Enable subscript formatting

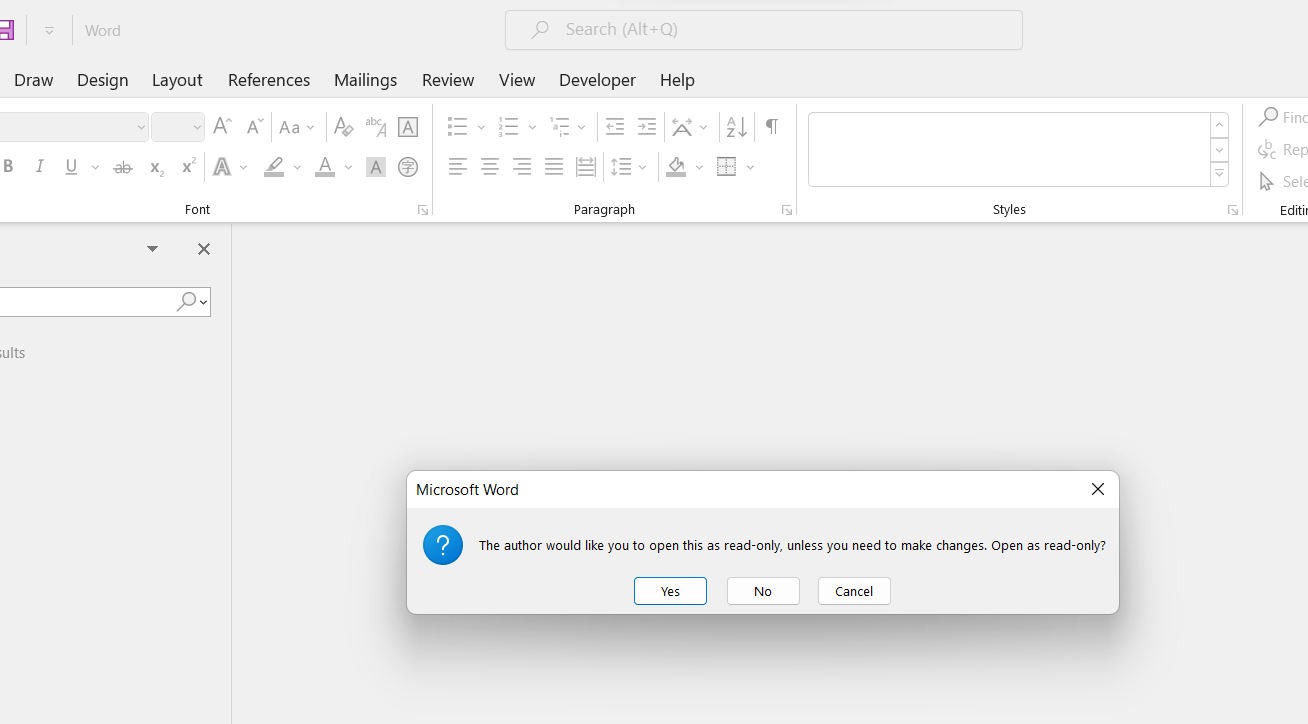pyautogui.click(x=155, y=167)
